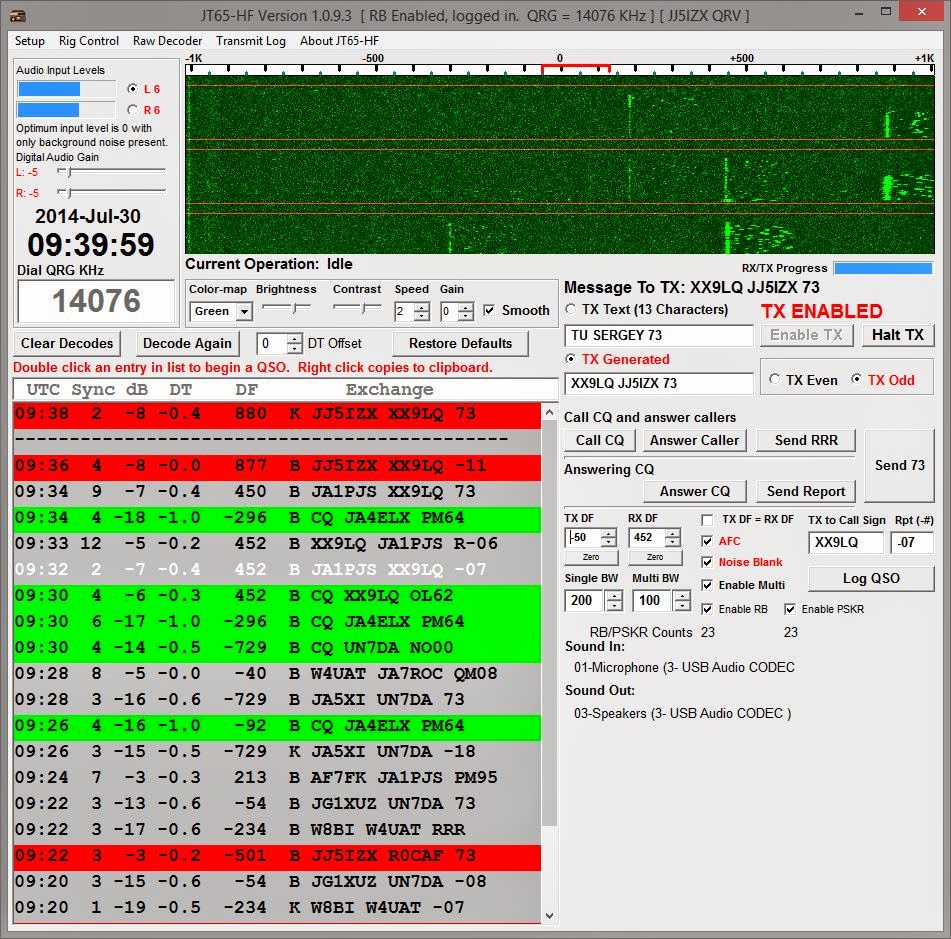Select the R audio input channel radio
951x939 pixels.
pos(132,110)
